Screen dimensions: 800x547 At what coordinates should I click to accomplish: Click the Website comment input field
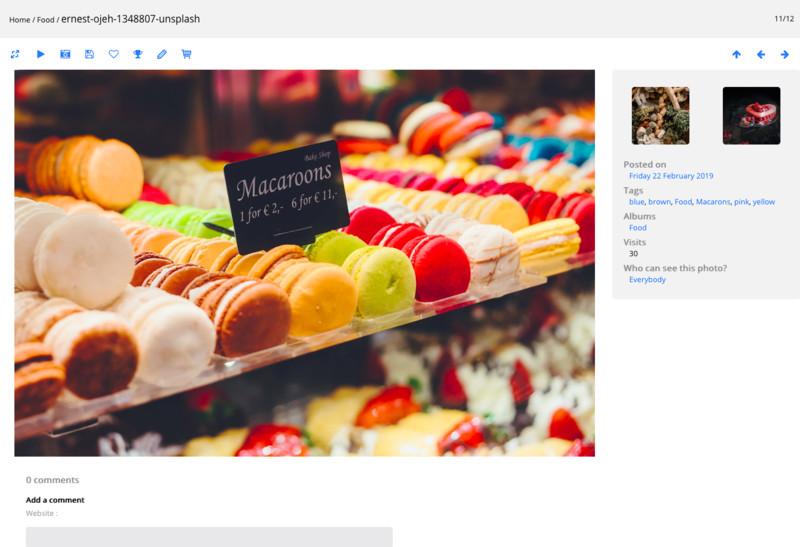click(209, 536)
